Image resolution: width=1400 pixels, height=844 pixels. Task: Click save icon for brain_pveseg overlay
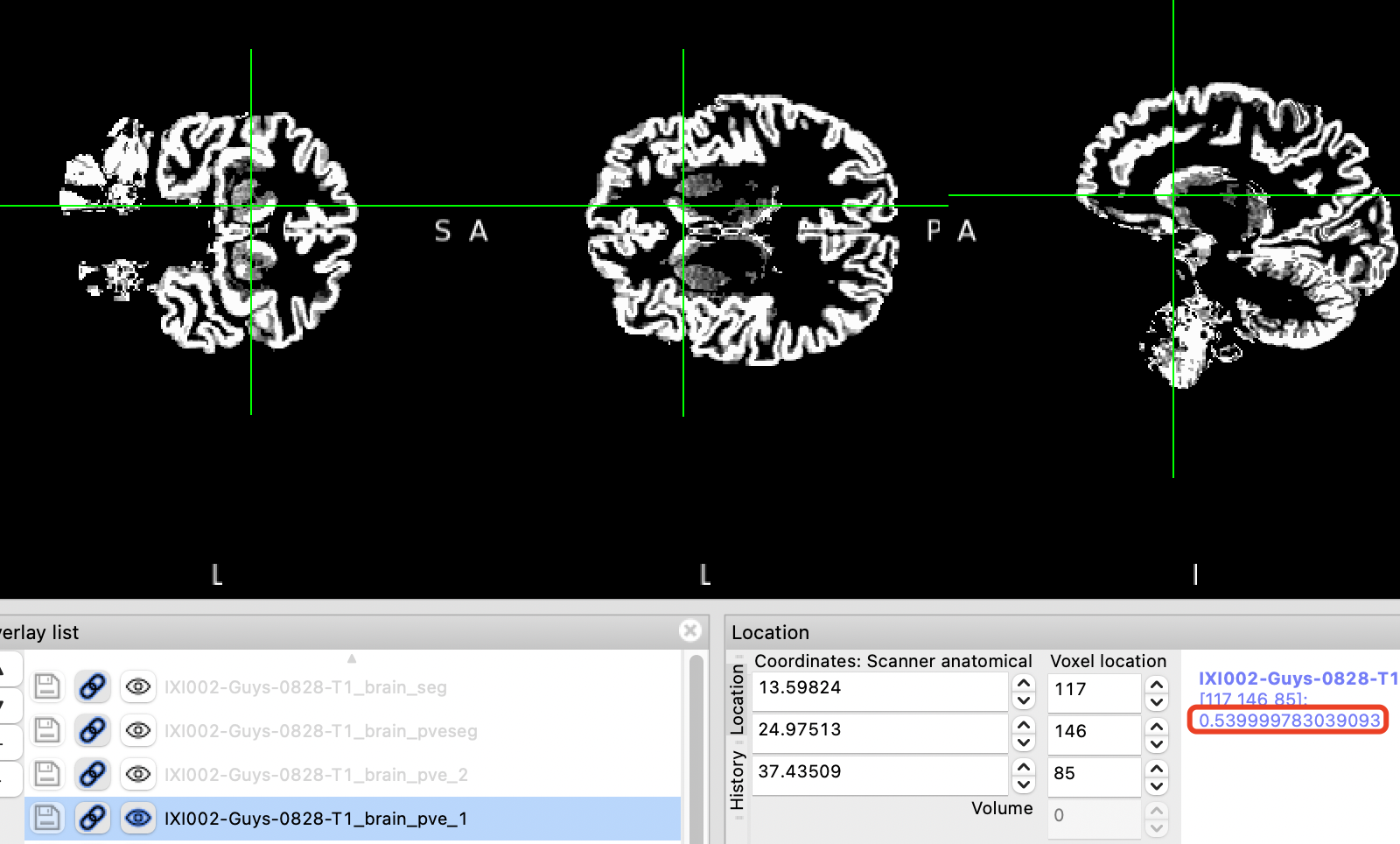point(47,730)
